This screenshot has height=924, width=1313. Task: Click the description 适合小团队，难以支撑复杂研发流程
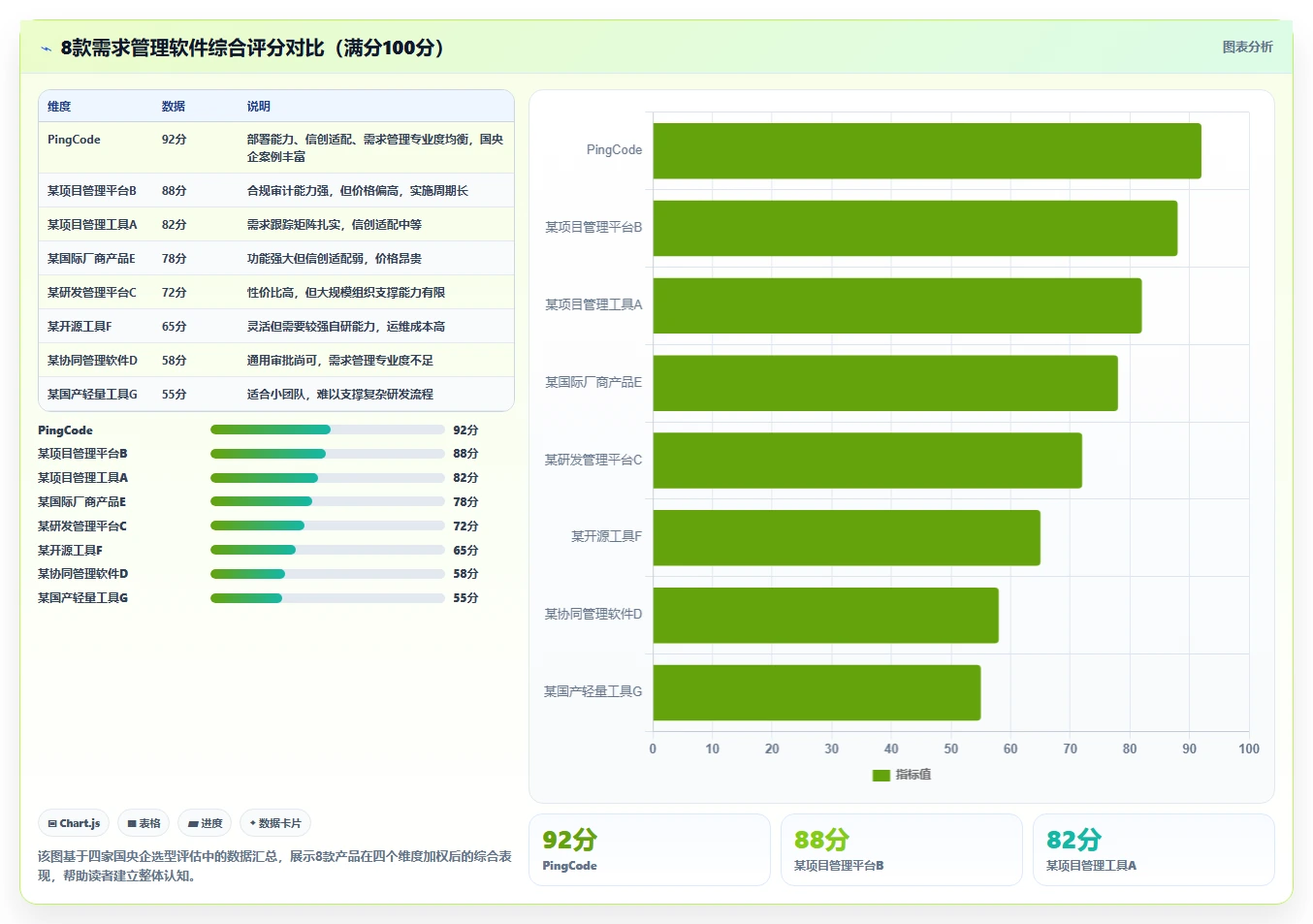pos(340,395)
